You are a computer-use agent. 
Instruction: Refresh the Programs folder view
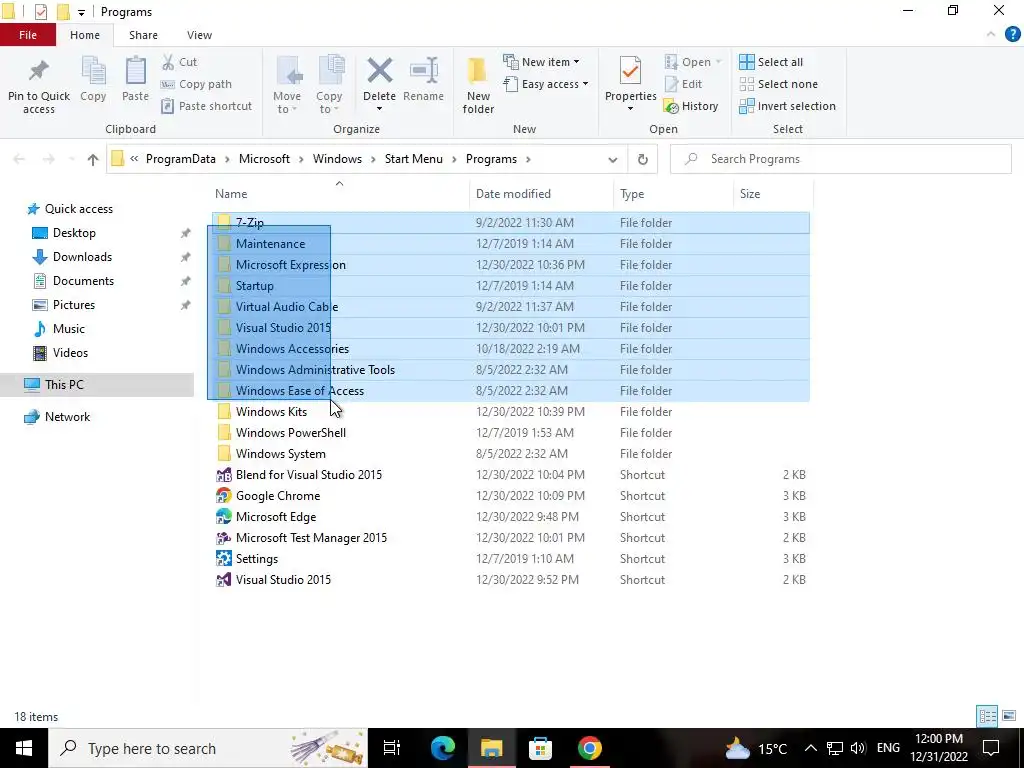point(643,159)
